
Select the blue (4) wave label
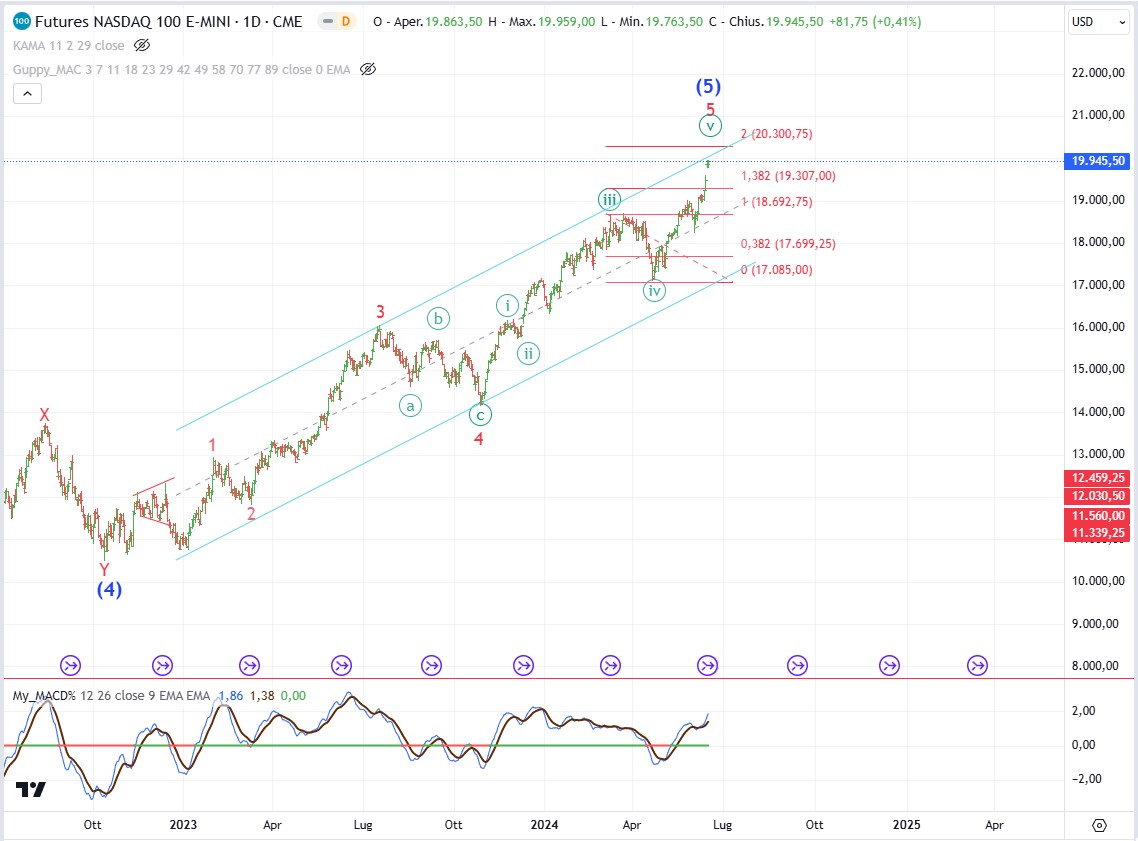click(110, 589)
